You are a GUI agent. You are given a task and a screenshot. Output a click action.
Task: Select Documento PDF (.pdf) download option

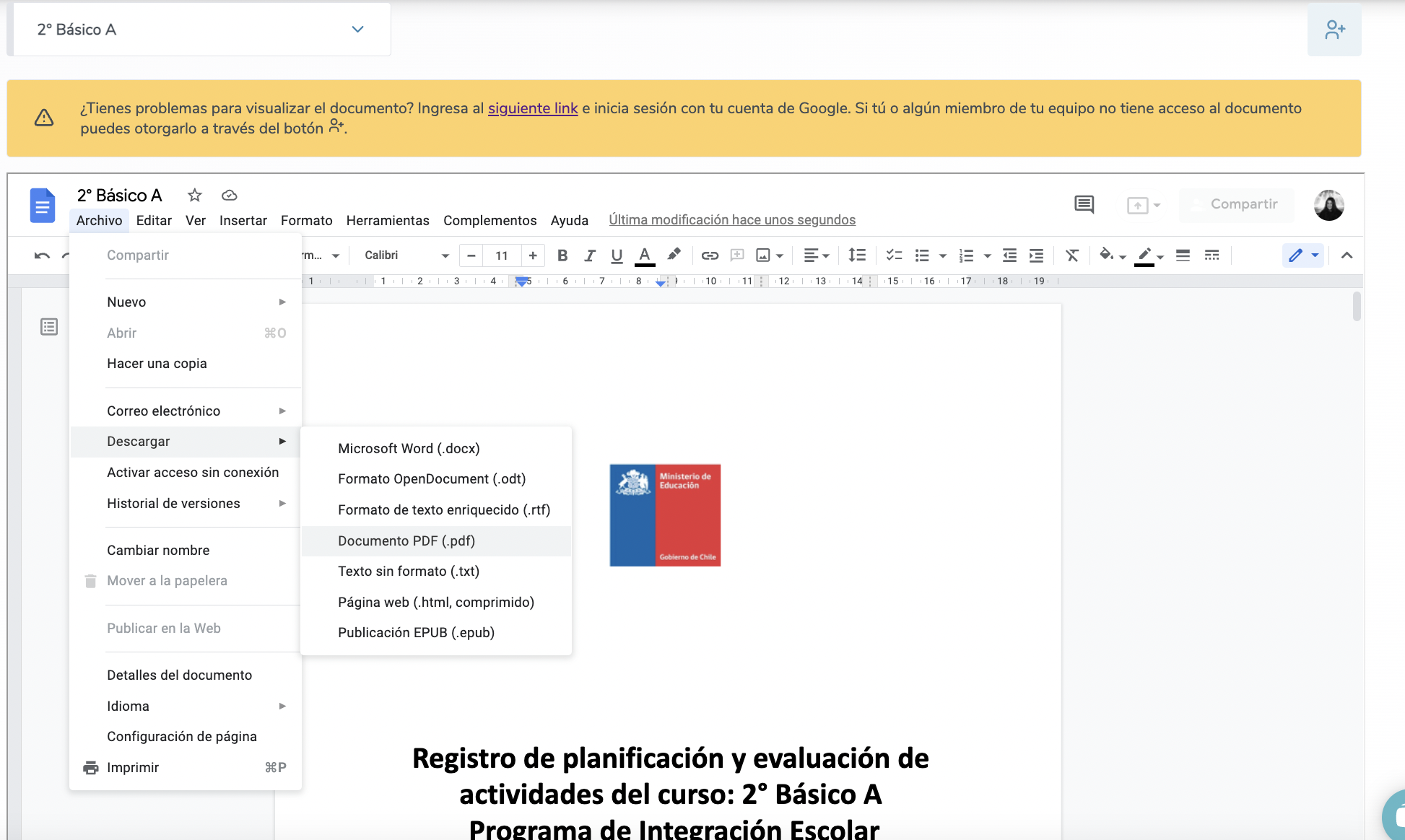pyautogui.click(x=406, y=541)
